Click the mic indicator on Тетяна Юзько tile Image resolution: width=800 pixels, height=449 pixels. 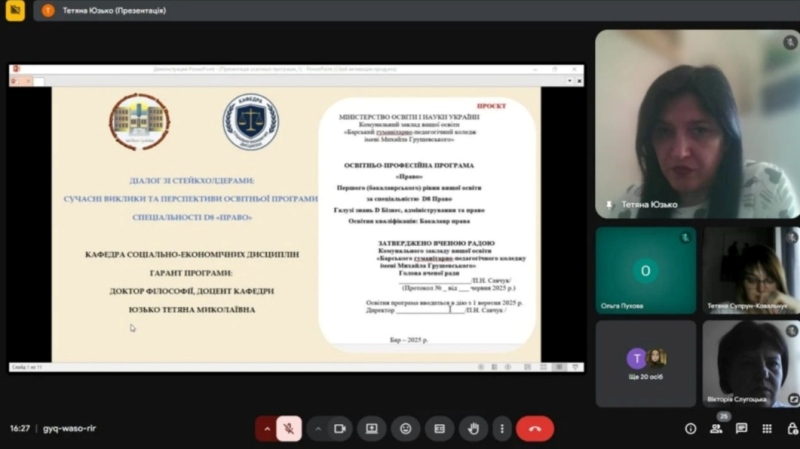click(790, 42)
